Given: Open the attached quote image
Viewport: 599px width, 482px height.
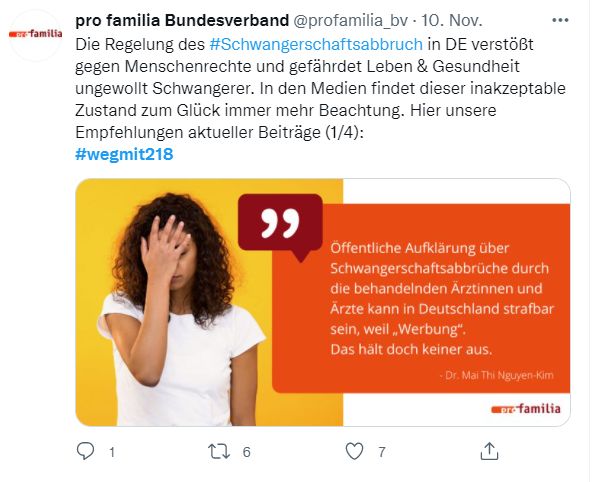Looking at the screenshot, I should point(323,302).
